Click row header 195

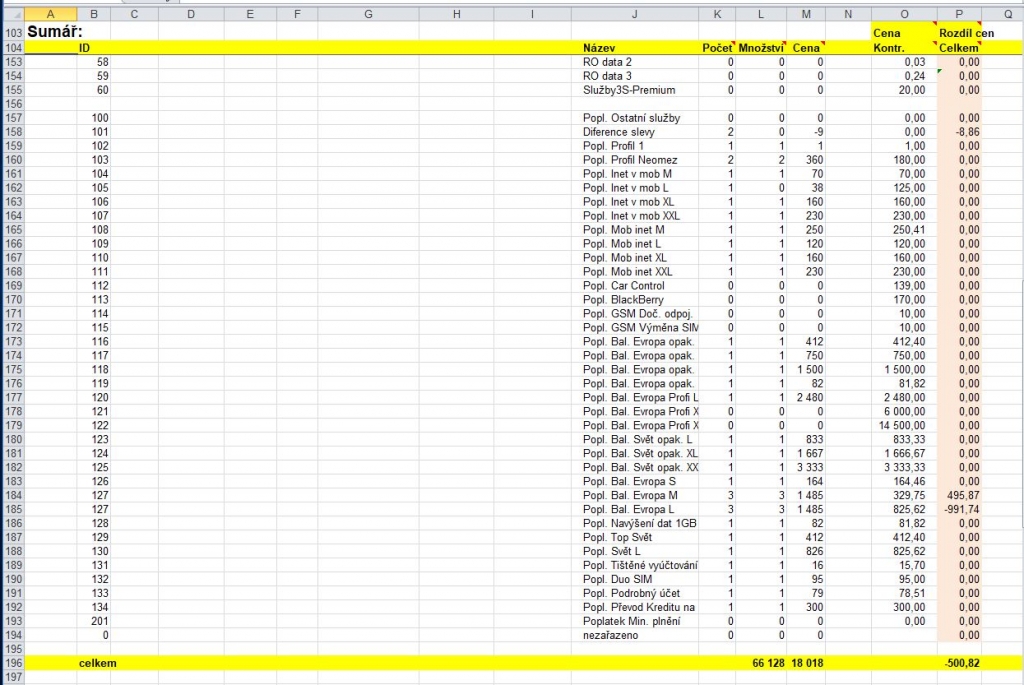12,649
